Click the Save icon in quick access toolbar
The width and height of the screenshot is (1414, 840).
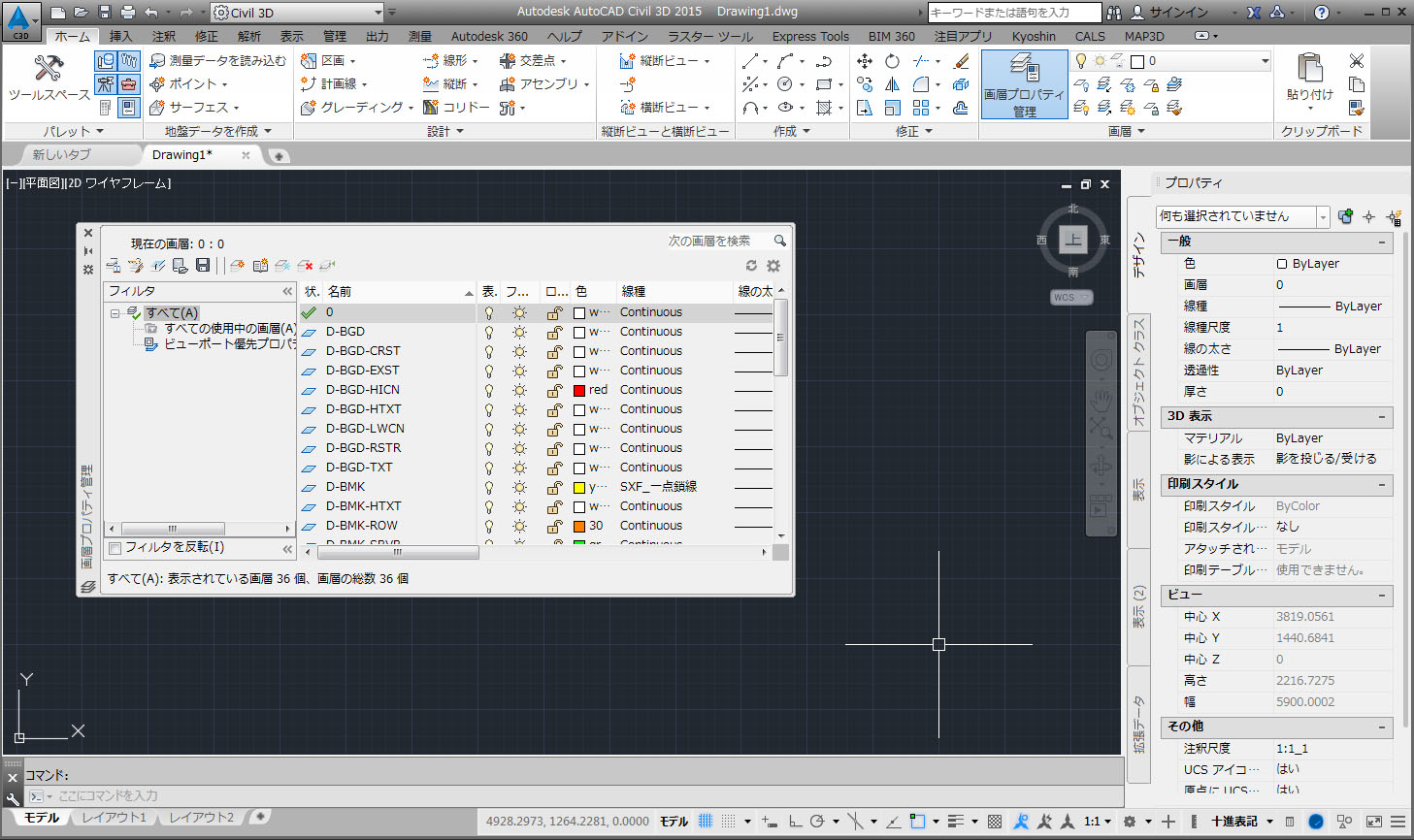(x=106, y=13)
